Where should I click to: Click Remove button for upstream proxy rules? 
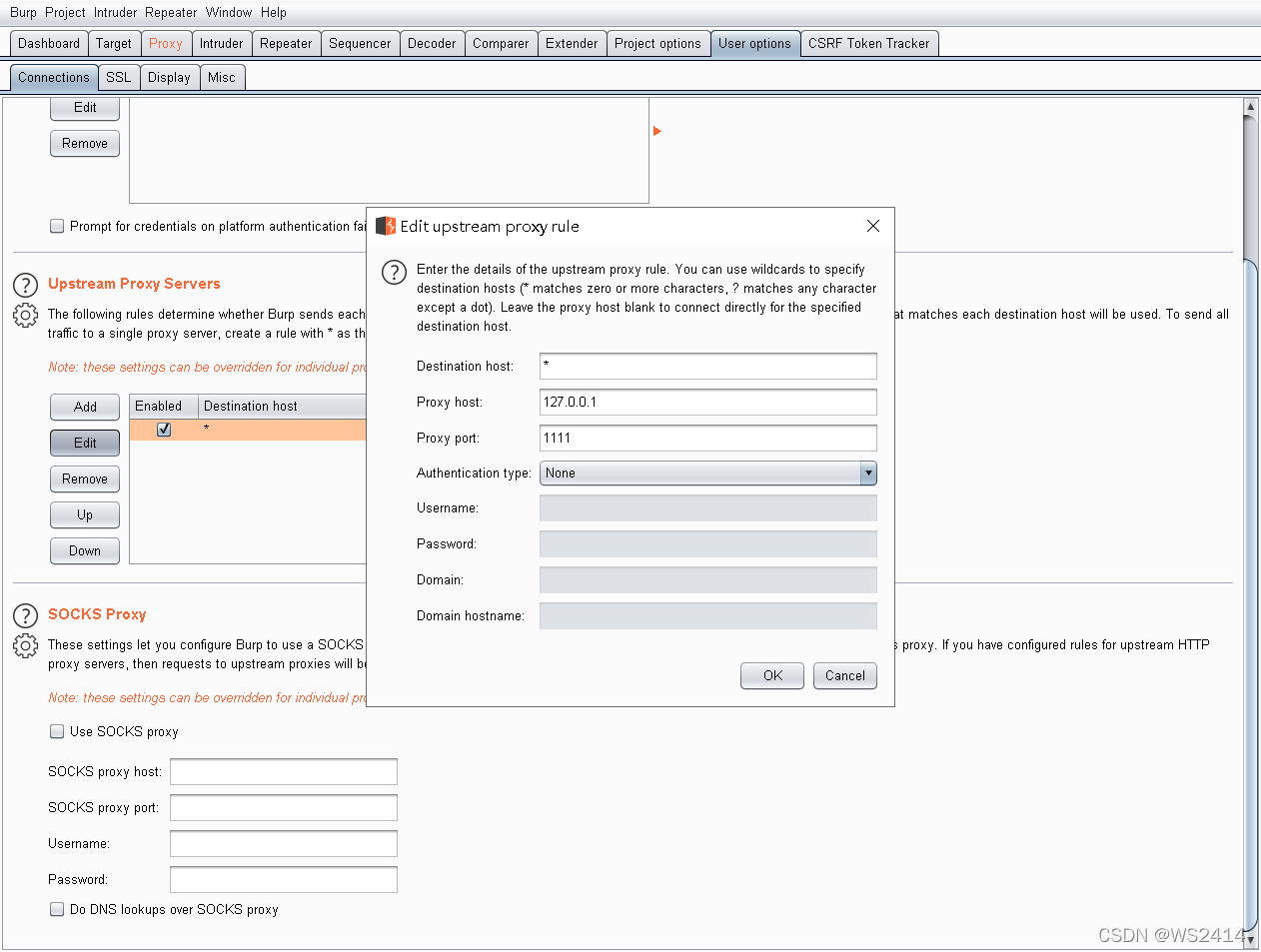(85, 478)
